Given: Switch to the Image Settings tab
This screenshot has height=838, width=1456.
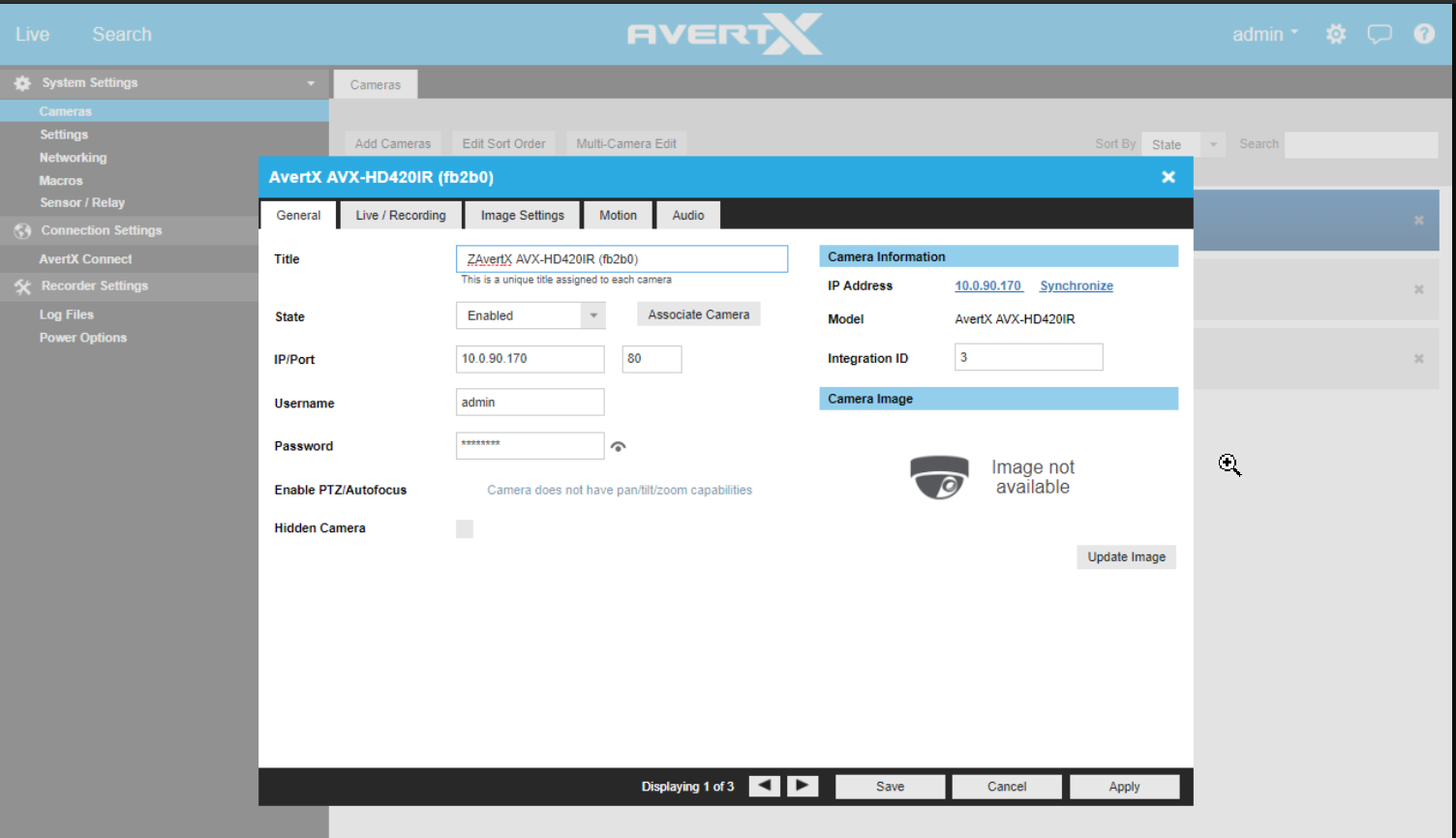Looking at the screenshot, I should [523, 215].
